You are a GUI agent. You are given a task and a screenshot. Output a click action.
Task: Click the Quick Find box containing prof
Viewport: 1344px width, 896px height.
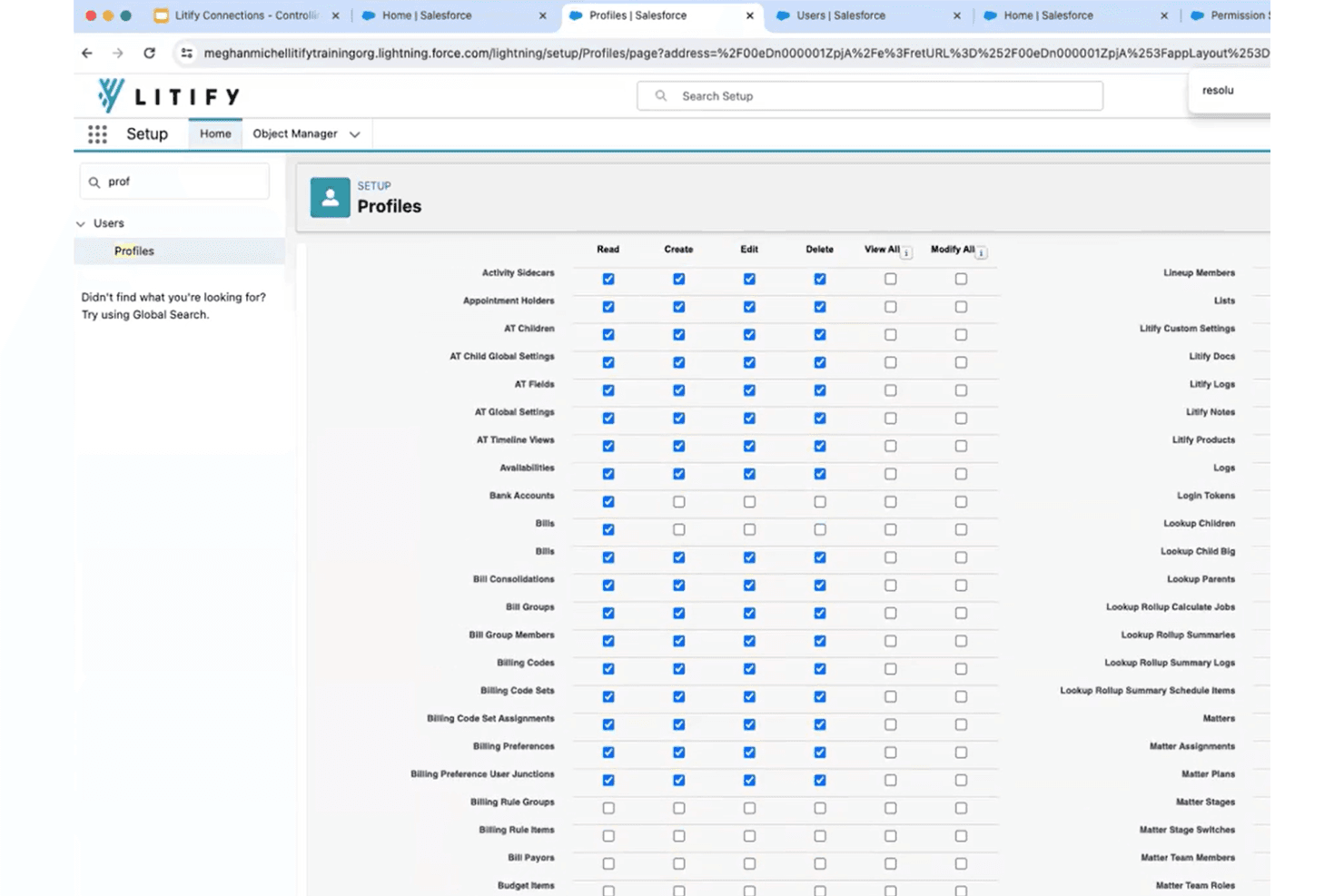click(x=174, y=182)
